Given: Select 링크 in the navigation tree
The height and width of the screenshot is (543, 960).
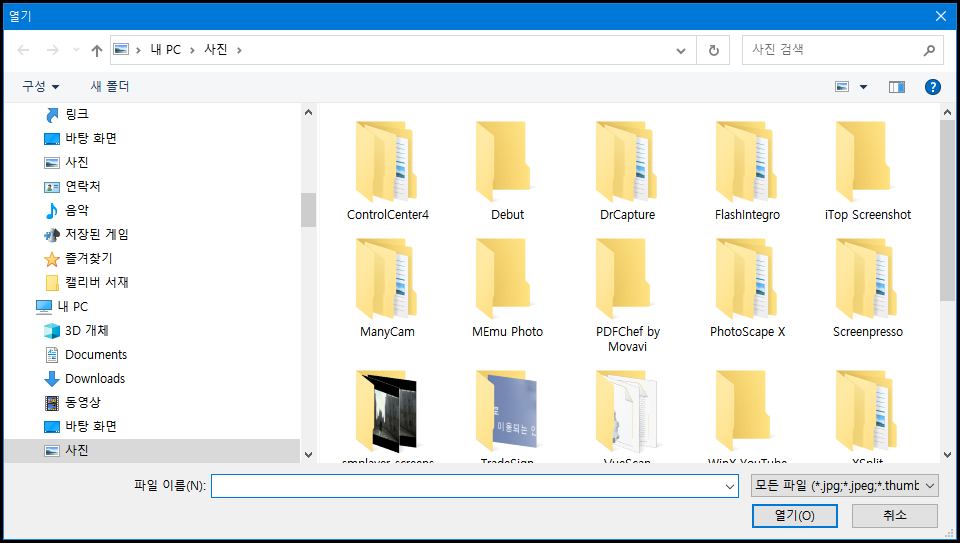Looking at the screenshot, I should [77, 114].
